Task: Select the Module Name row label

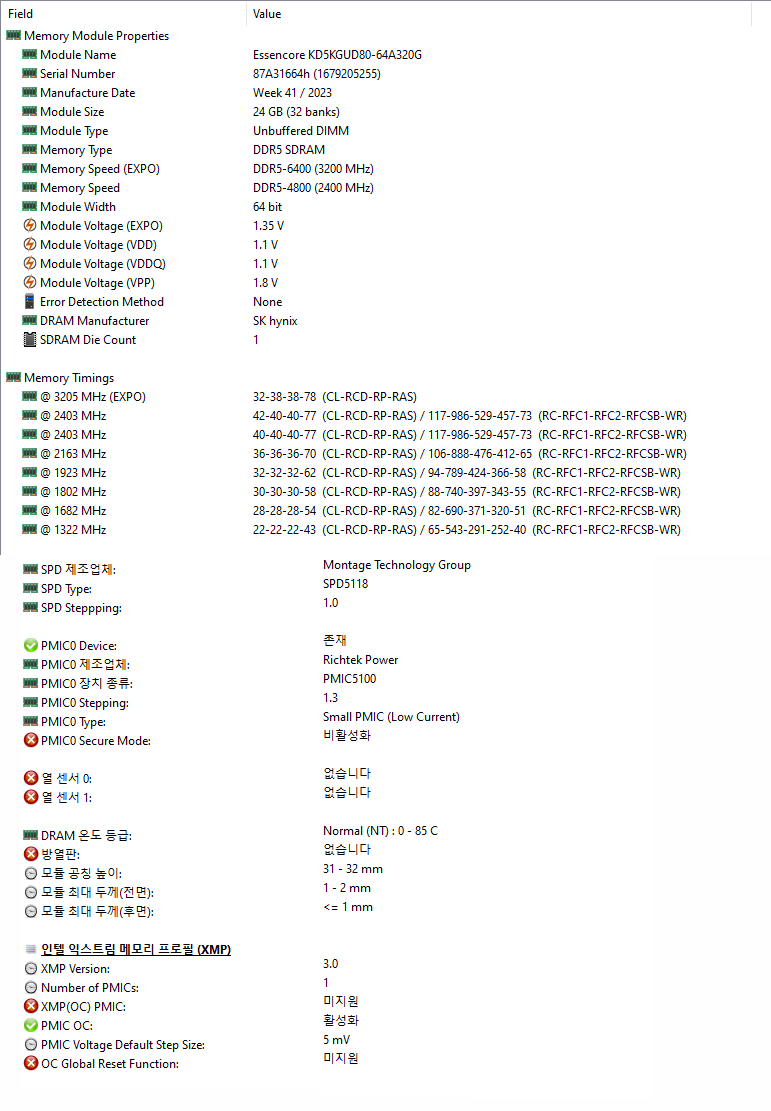Action: 78,55
